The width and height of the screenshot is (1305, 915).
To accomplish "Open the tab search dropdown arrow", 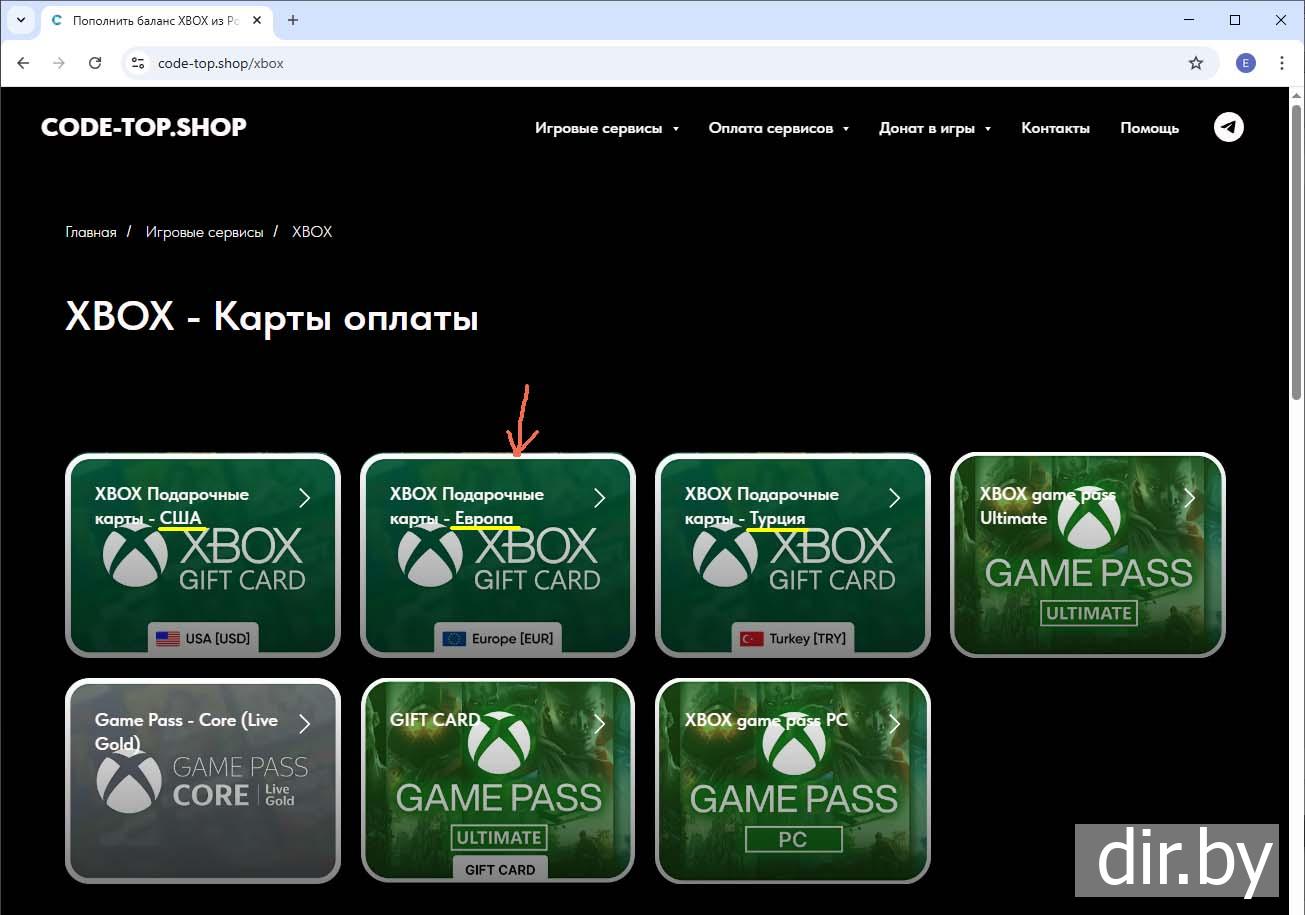I will pos(20,20).
